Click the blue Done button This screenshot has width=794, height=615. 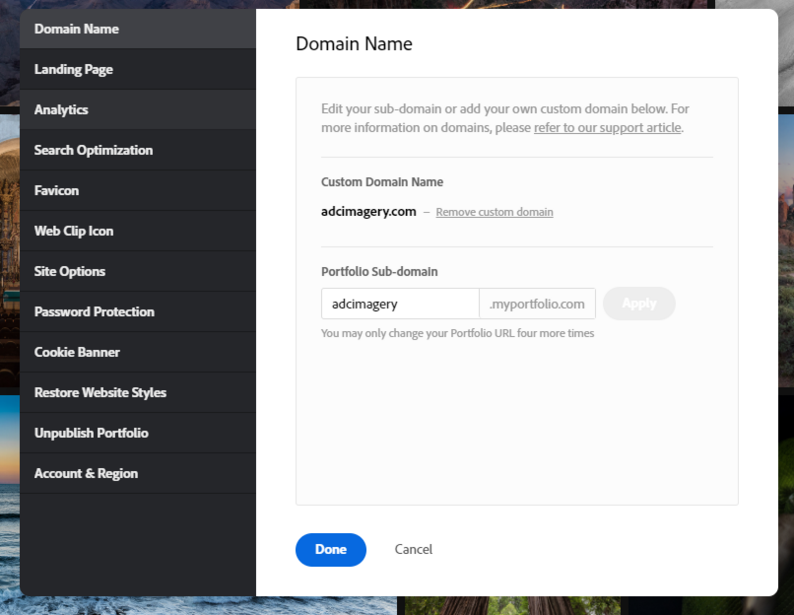[331, 550]
